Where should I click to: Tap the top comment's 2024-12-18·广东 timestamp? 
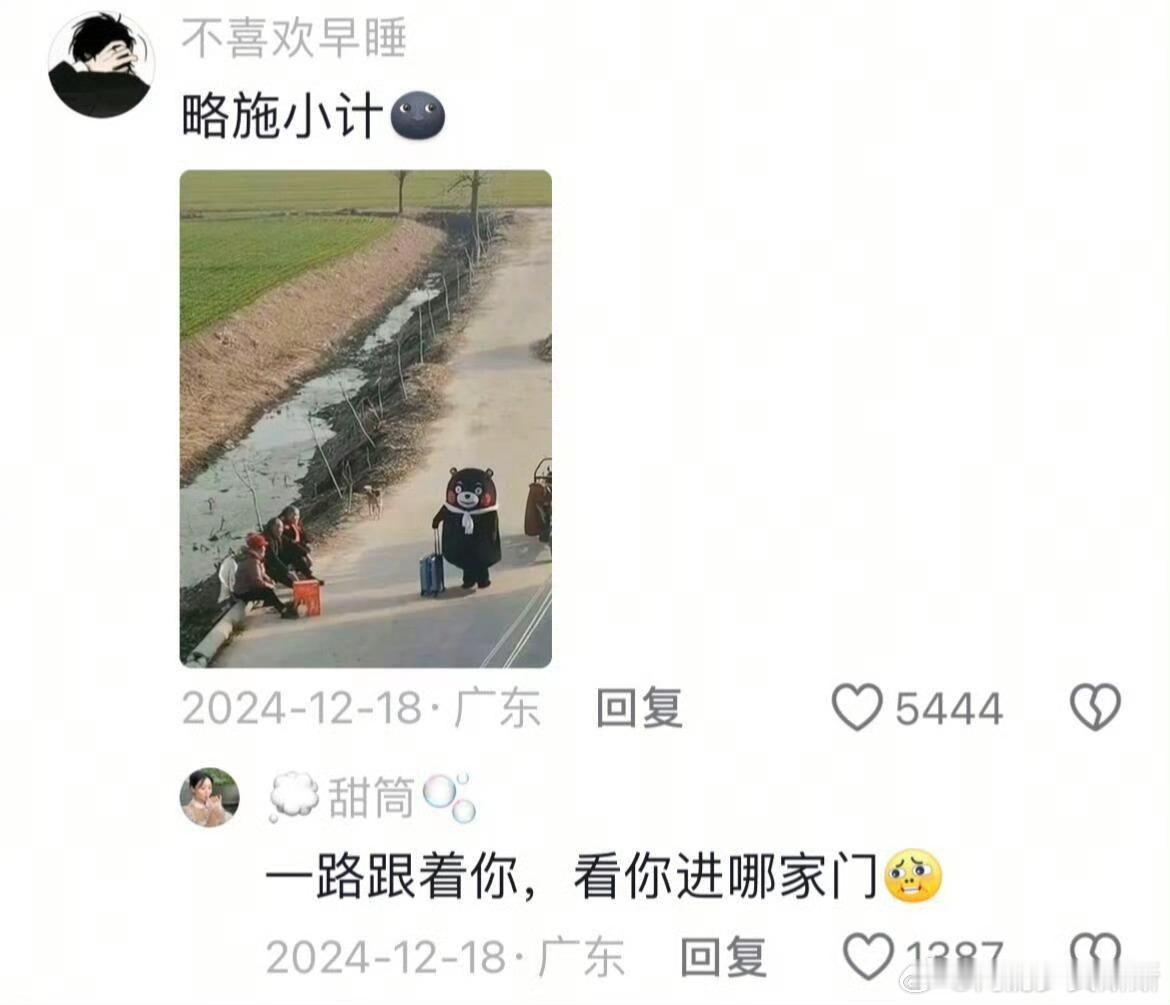[x=360, y=707]
